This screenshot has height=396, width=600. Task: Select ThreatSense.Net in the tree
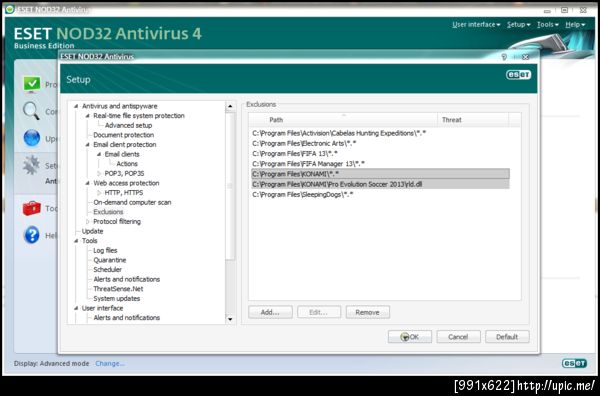(x=118, y=289)
